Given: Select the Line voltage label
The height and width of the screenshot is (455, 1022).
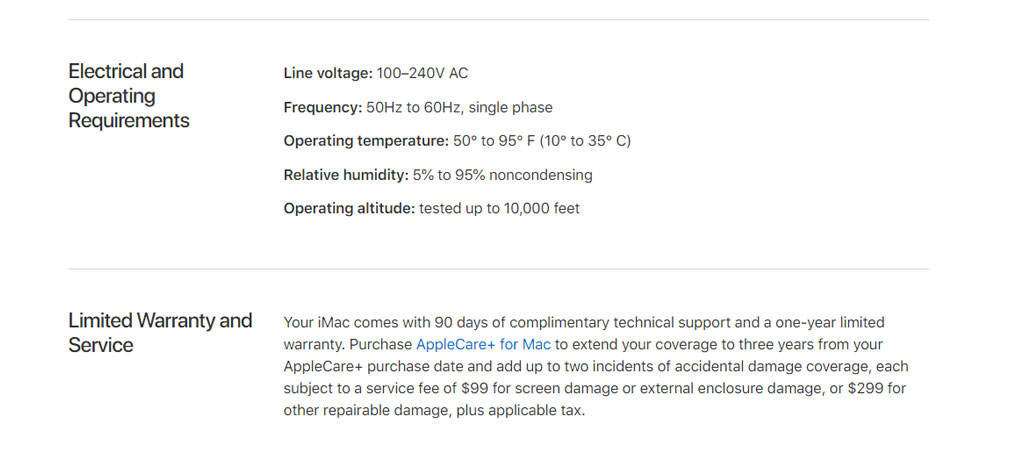Looking at the screenshot, I should pos(328,73).
